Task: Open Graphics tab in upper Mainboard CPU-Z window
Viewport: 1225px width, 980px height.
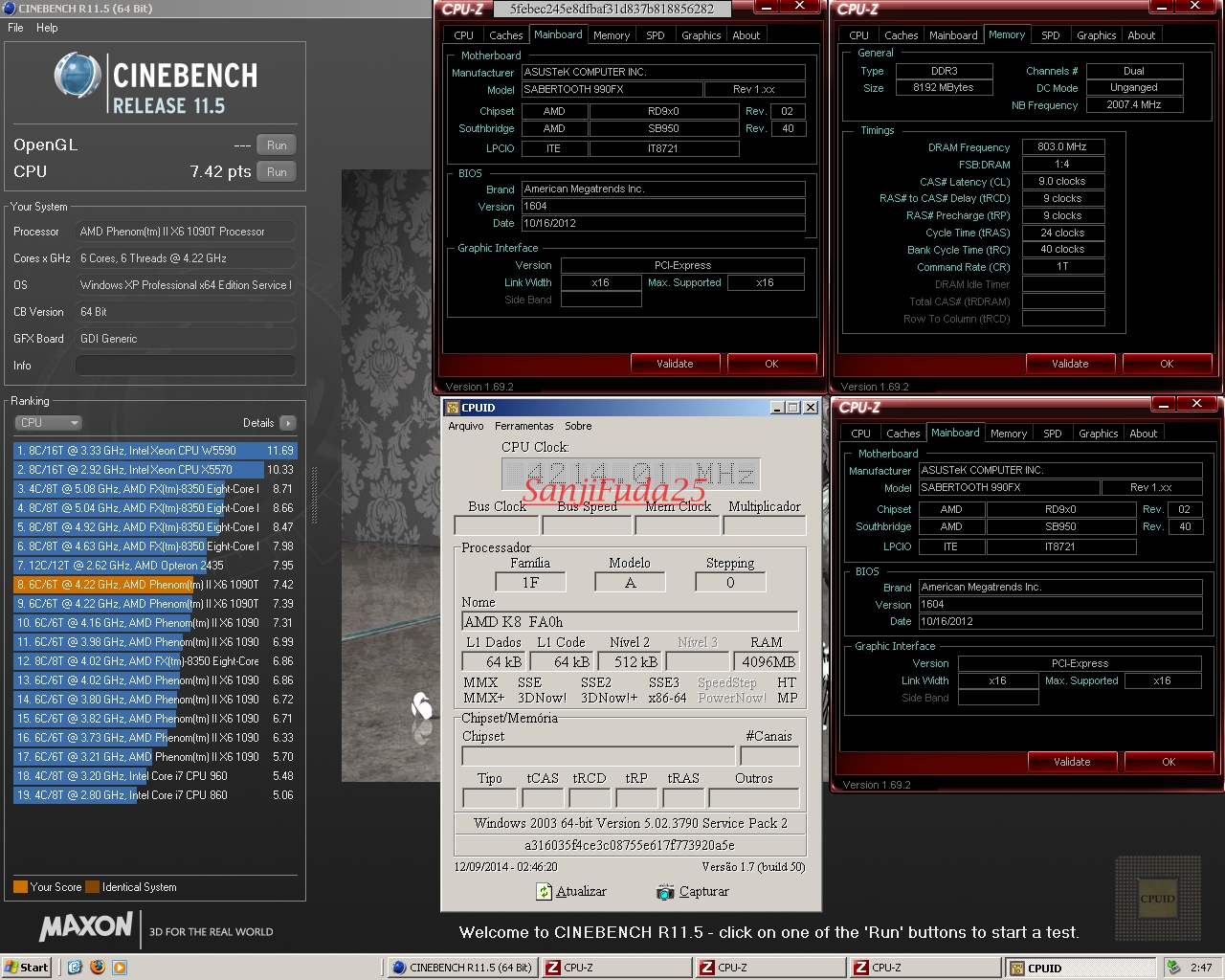Action: click(x=702, y=35)
